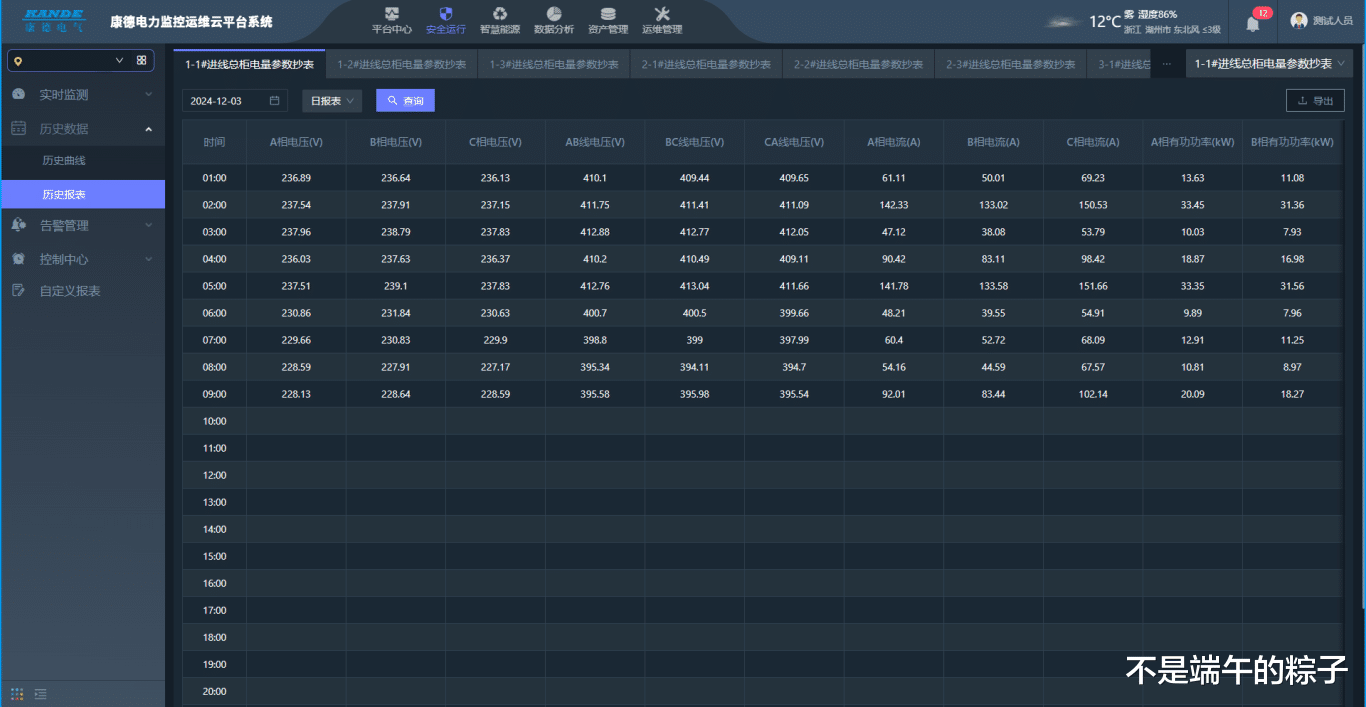Image resolution: width=1366 pixels, height=707 pixels.
Task: Open 历史曲线 in the sidebar
Action: click(64, 161)
